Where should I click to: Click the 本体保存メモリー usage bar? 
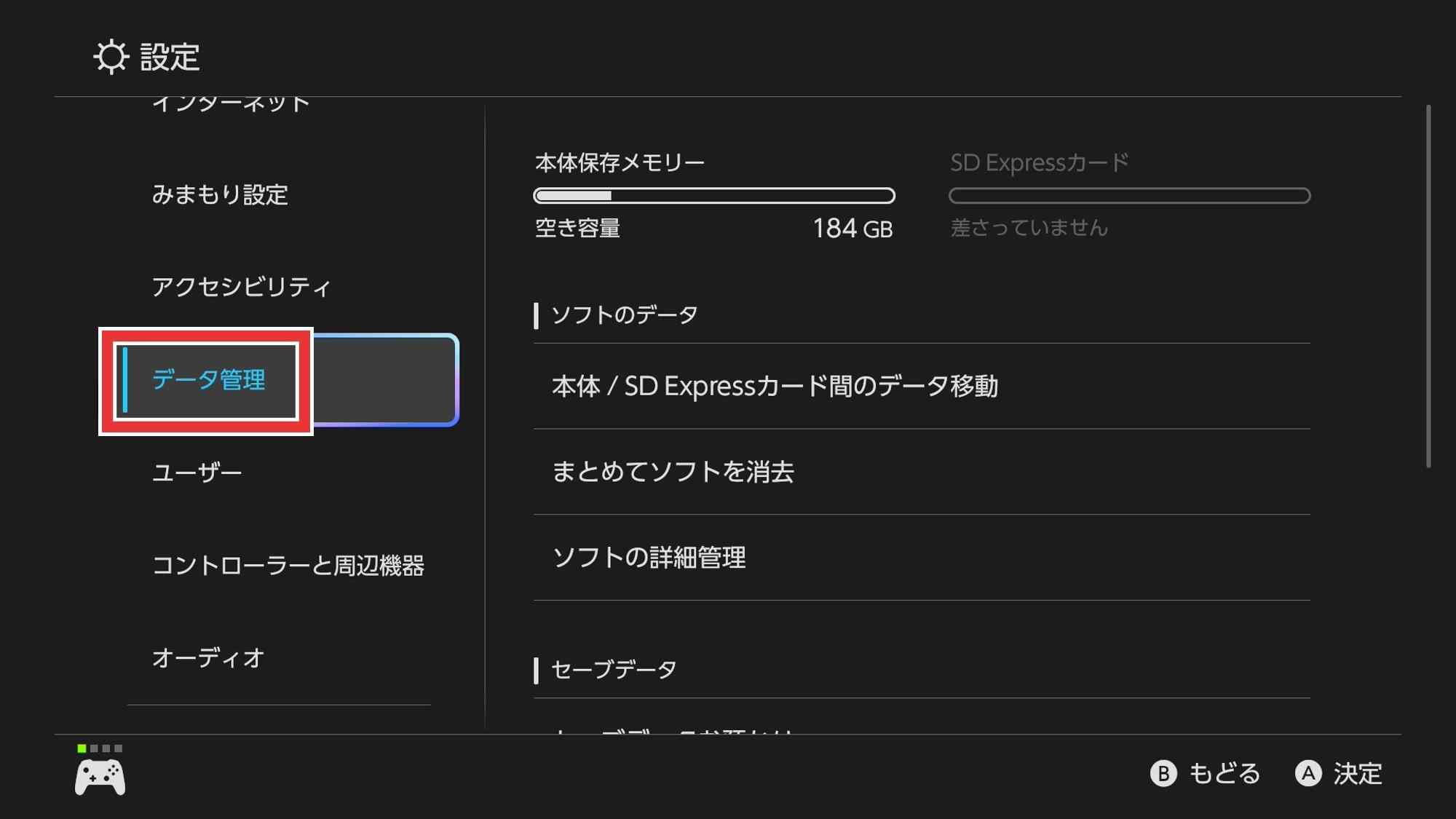pos(713,195)
